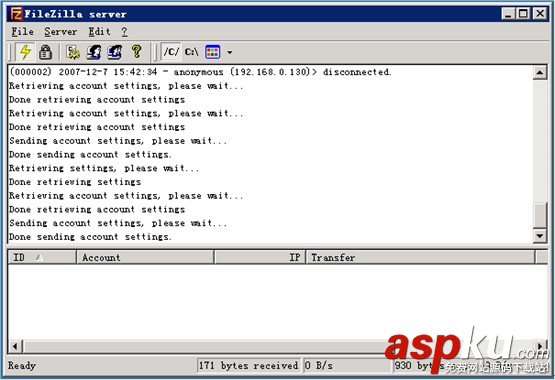Click log scrollbar down arrow
Image resolution: width=555 pixels, height=380 pixels.
[540, 236]
